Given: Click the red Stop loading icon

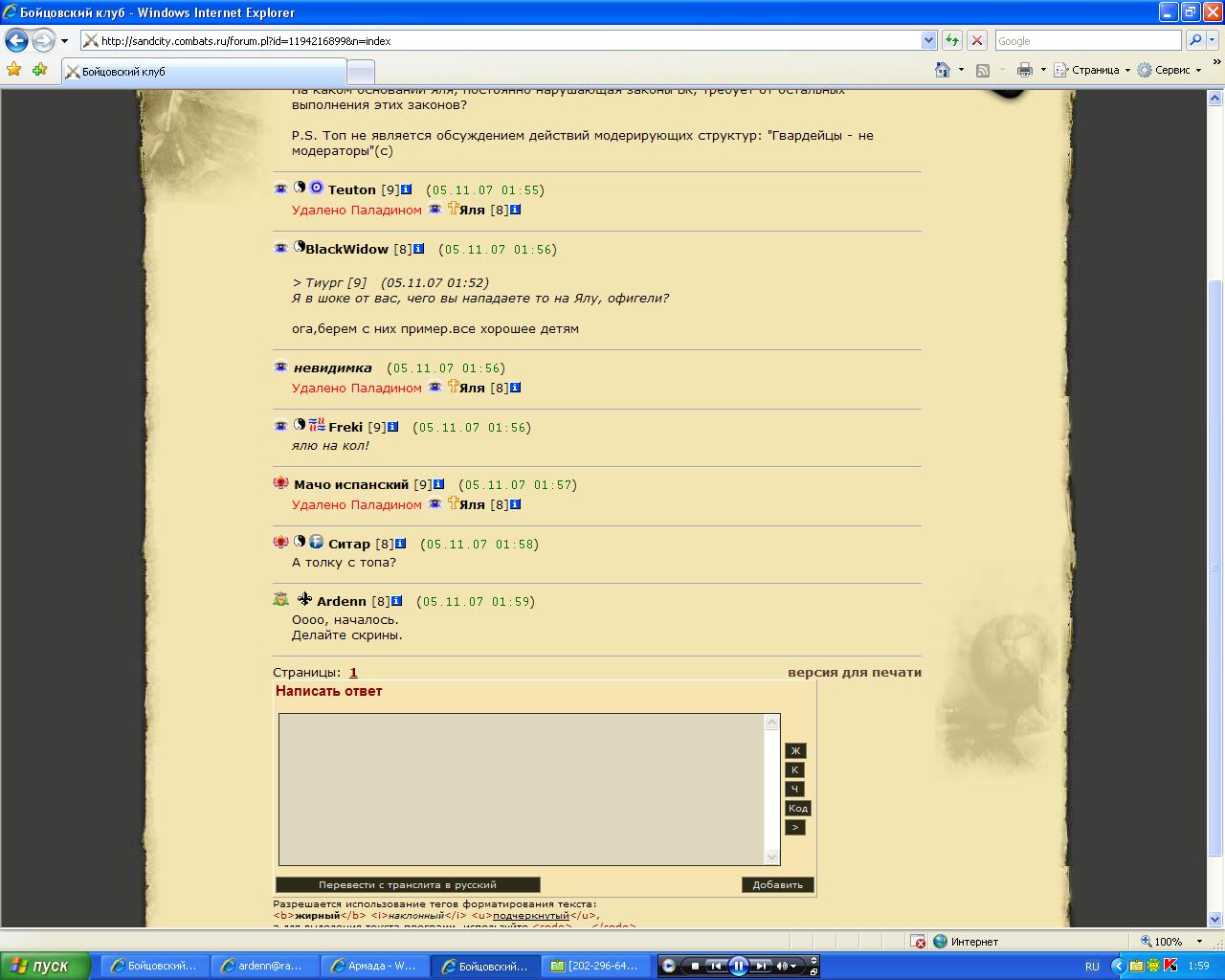Looking at the screenshot, I should point(977,40).
